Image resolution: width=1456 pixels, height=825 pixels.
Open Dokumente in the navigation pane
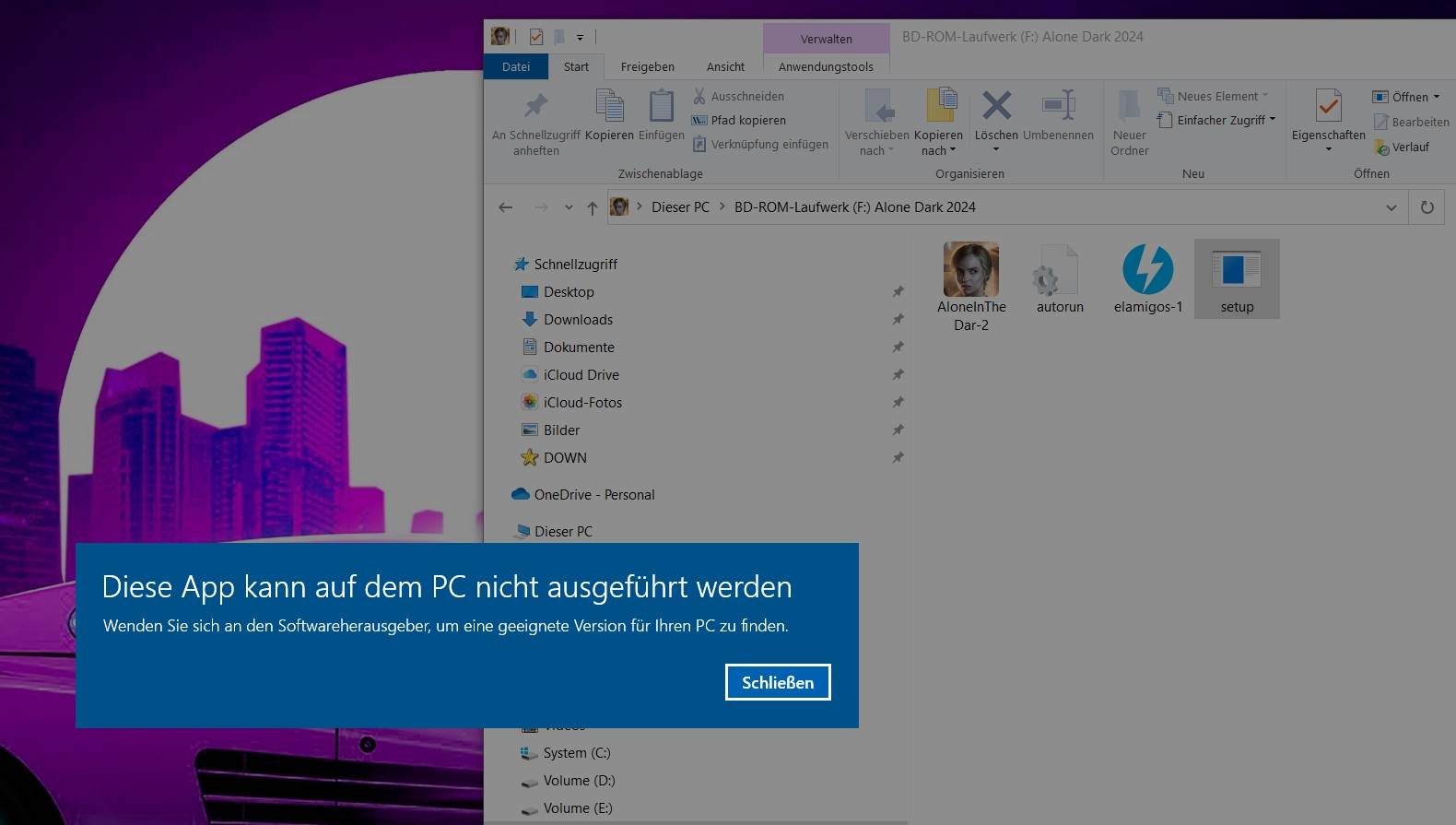[579, 348]
